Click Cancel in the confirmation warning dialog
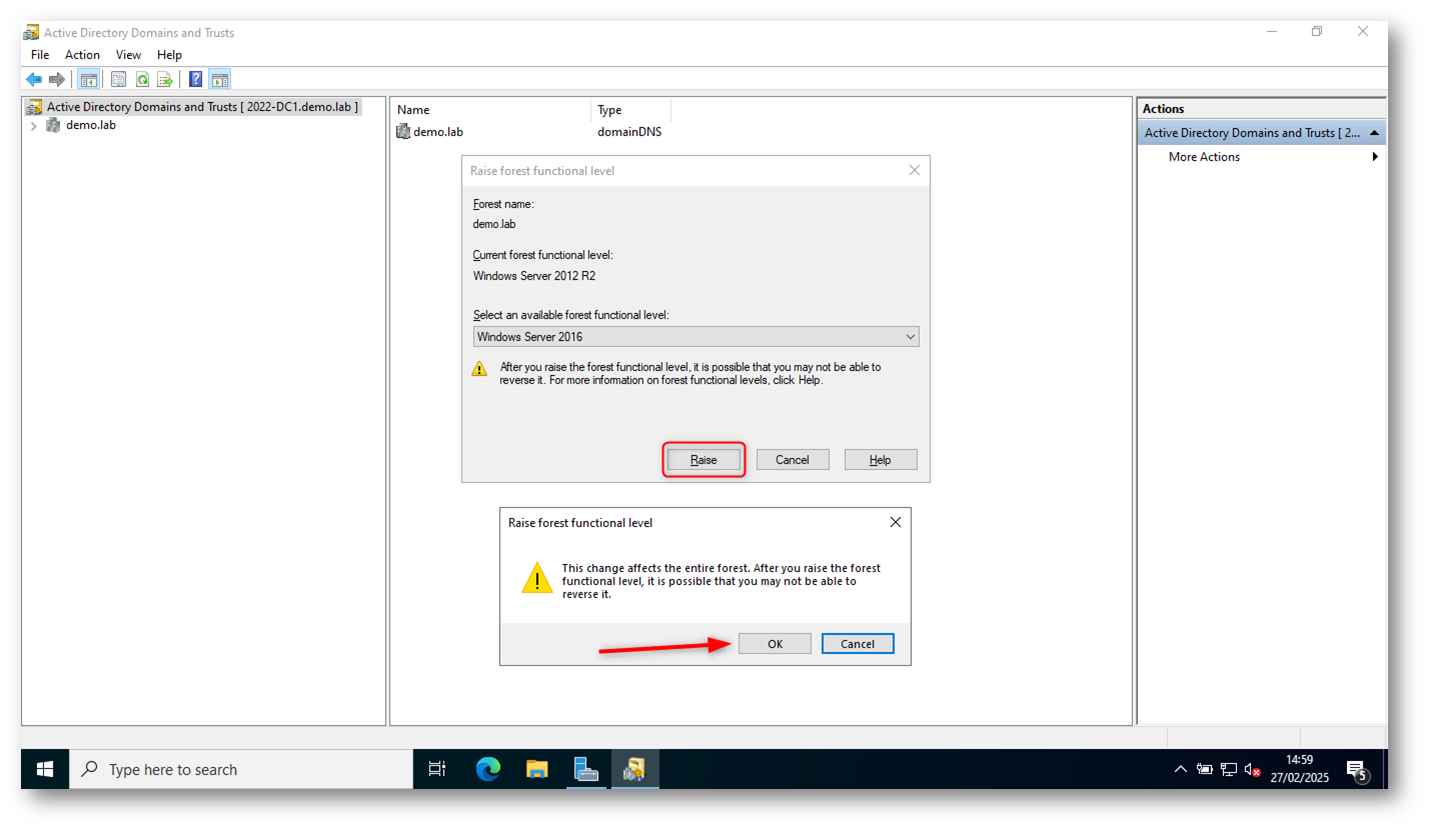Screen dimensions: 1430x831 point(858,644)
